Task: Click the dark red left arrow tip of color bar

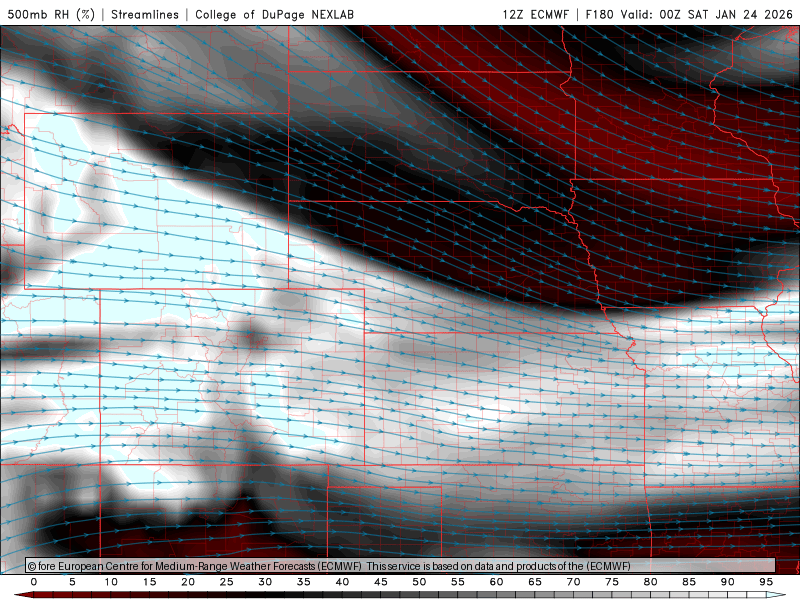Action: click(23, 595)
